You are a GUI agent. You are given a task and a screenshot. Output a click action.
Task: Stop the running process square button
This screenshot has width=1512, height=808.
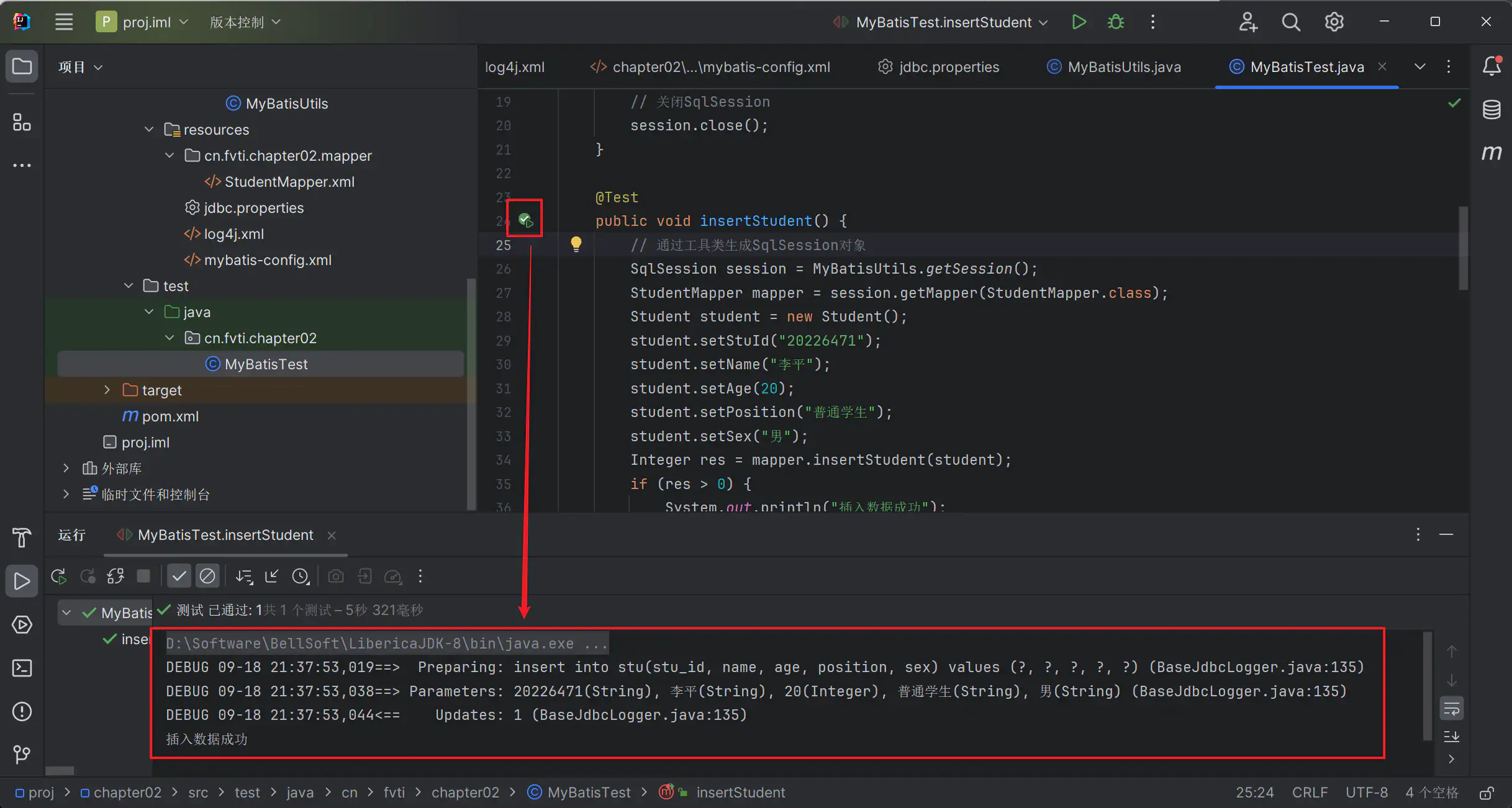pos(143,577)
